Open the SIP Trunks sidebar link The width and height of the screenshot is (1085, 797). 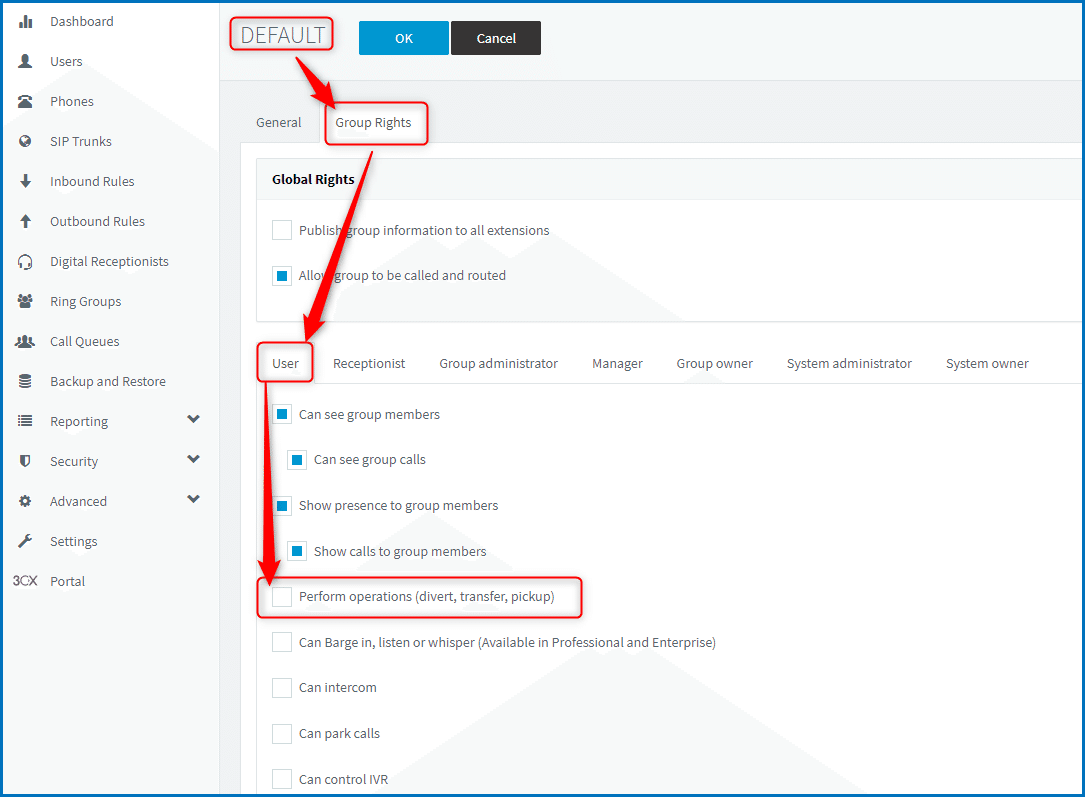coord(81,141)
